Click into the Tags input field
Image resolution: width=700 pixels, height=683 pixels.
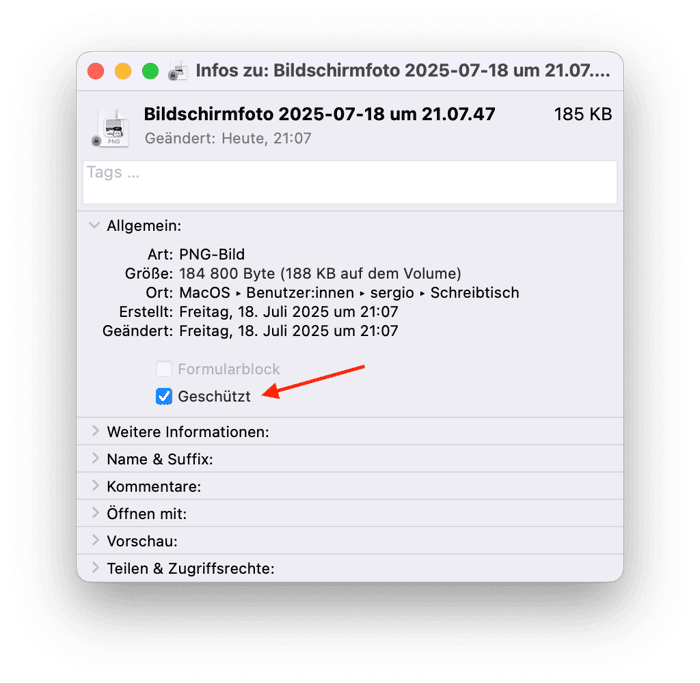[x=350, y=183]
